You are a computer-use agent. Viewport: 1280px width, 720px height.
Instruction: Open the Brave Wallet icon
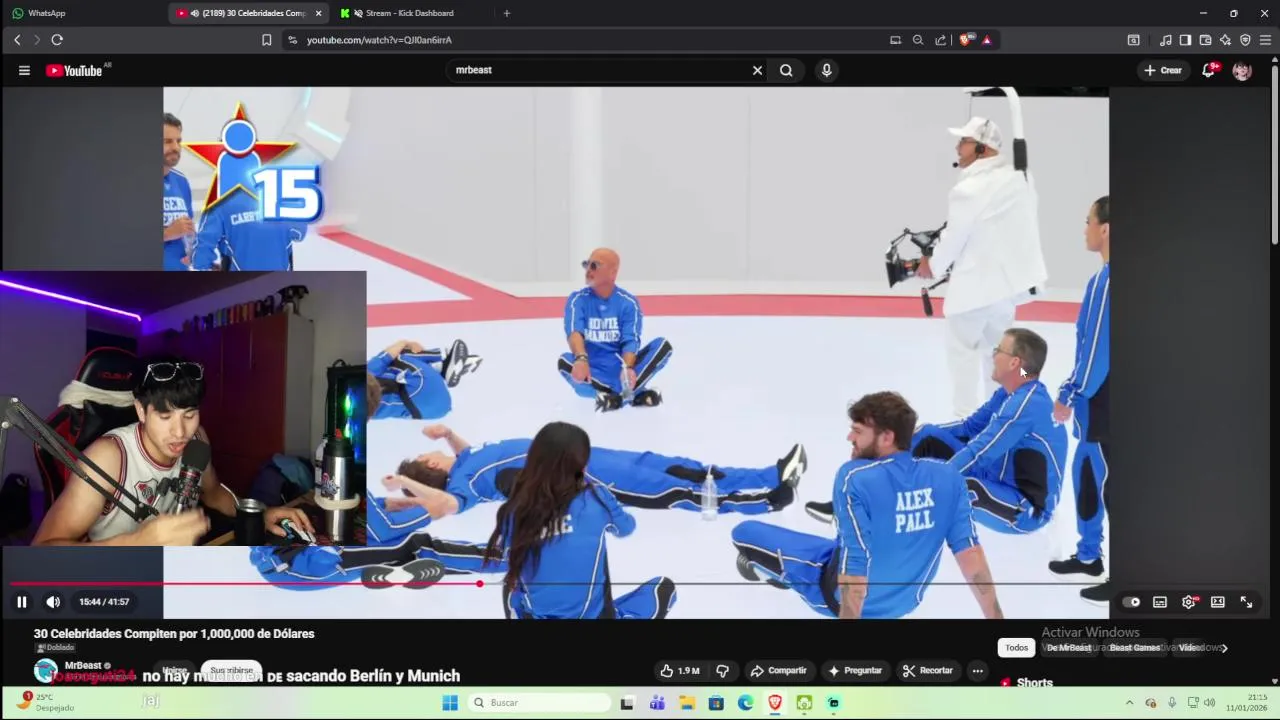(1205, 40)
